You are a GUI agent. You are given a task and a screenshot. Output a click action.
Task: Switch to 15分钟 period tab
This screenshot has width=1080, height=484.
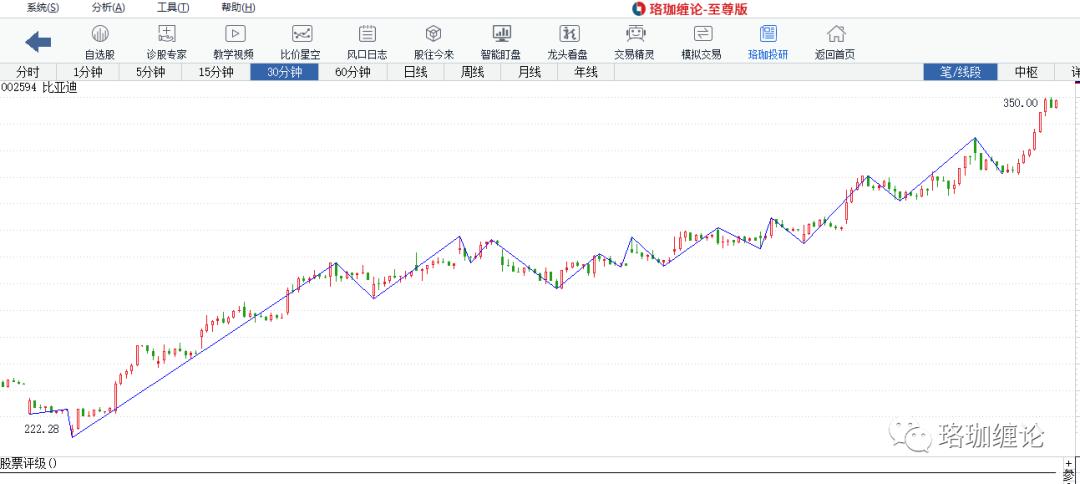[x=216, y=72]
